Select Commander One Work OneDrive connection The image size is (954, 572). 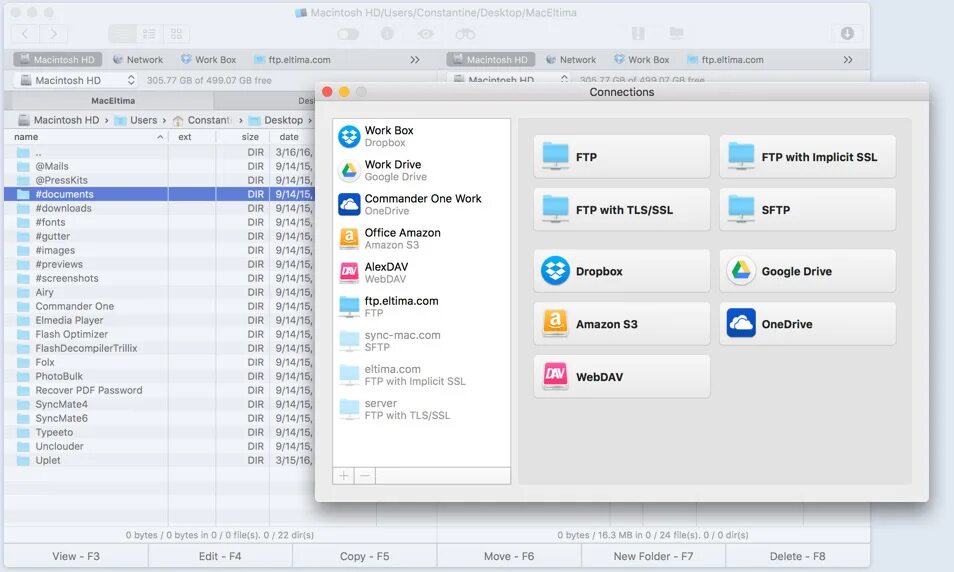coord(421,204)
